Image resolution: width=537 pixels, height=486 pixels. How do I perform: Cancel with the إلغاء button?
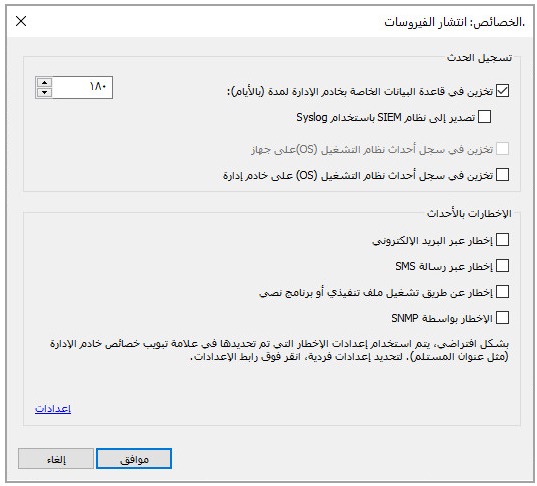56,459
